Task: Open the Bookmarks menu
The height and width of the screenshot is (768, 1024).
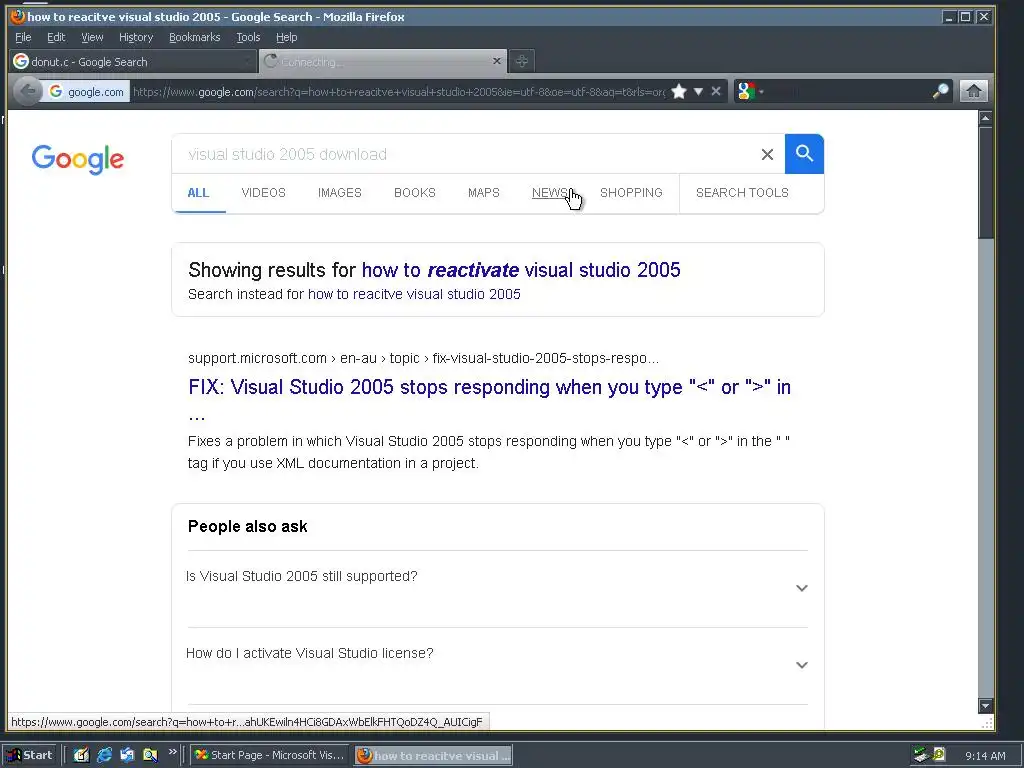Action: click(x=195, y=37)
